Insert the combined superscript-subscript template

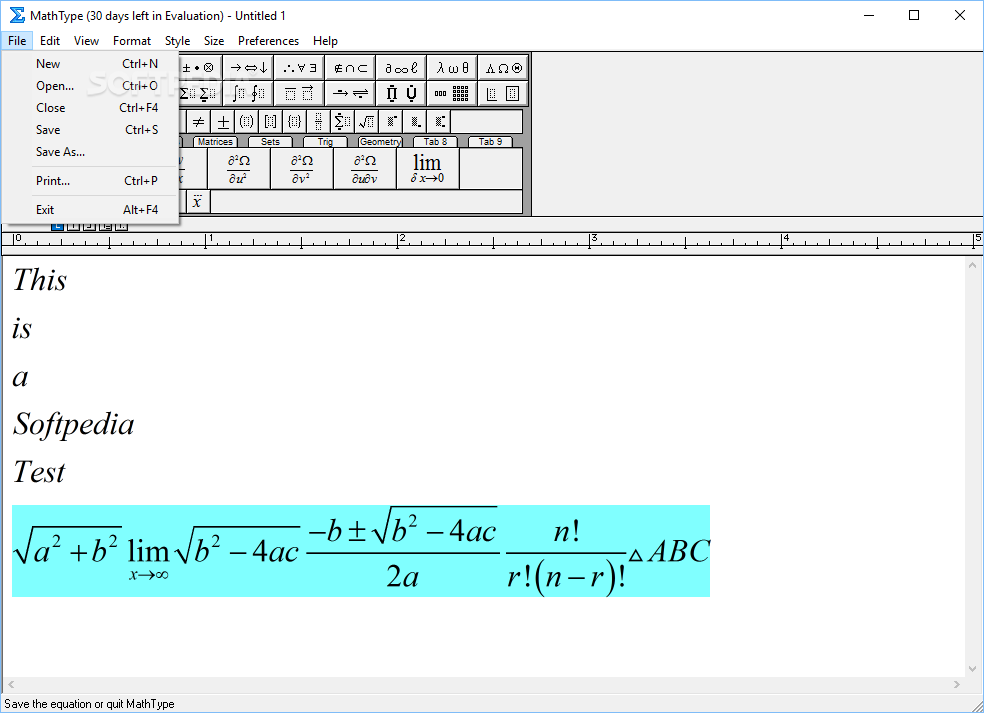439,122
